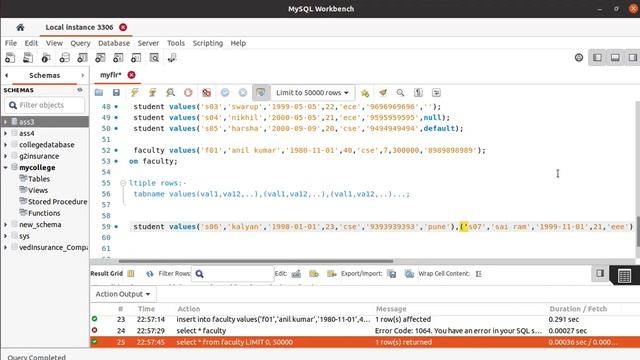Click the Create new stored procedure icon
Image resolution: width=640 pixels, height=360 pixels.
(118, 58)
